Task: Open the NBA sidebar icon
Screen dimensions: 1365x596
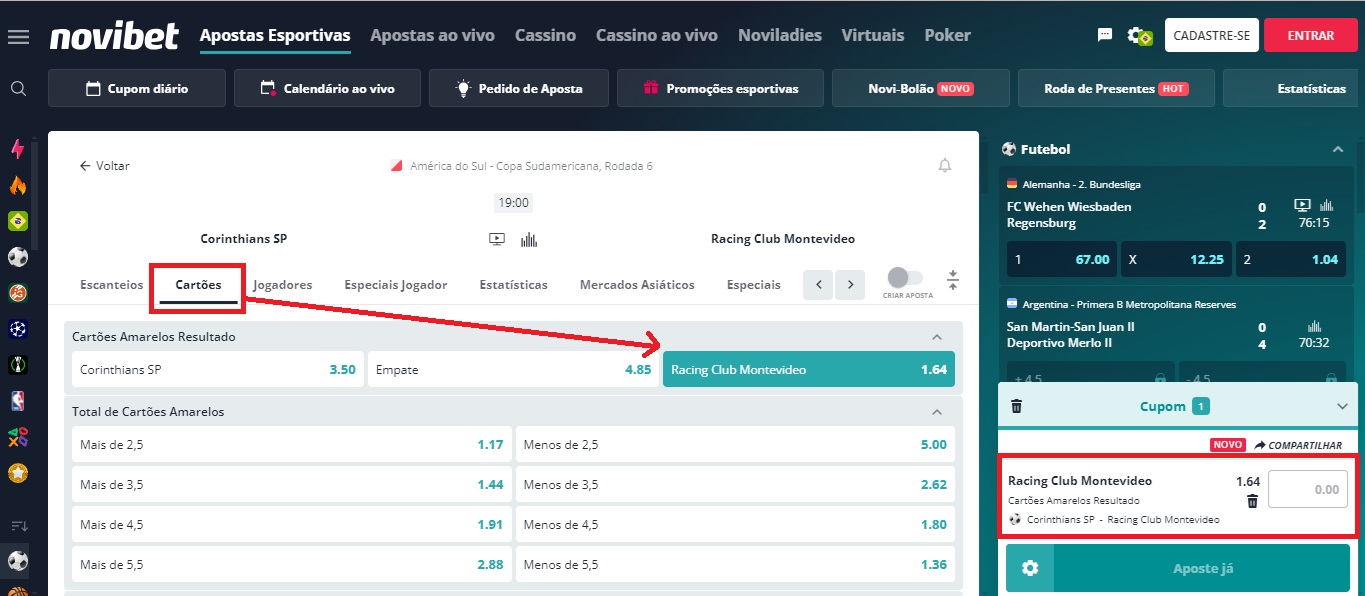Action: 18,401
